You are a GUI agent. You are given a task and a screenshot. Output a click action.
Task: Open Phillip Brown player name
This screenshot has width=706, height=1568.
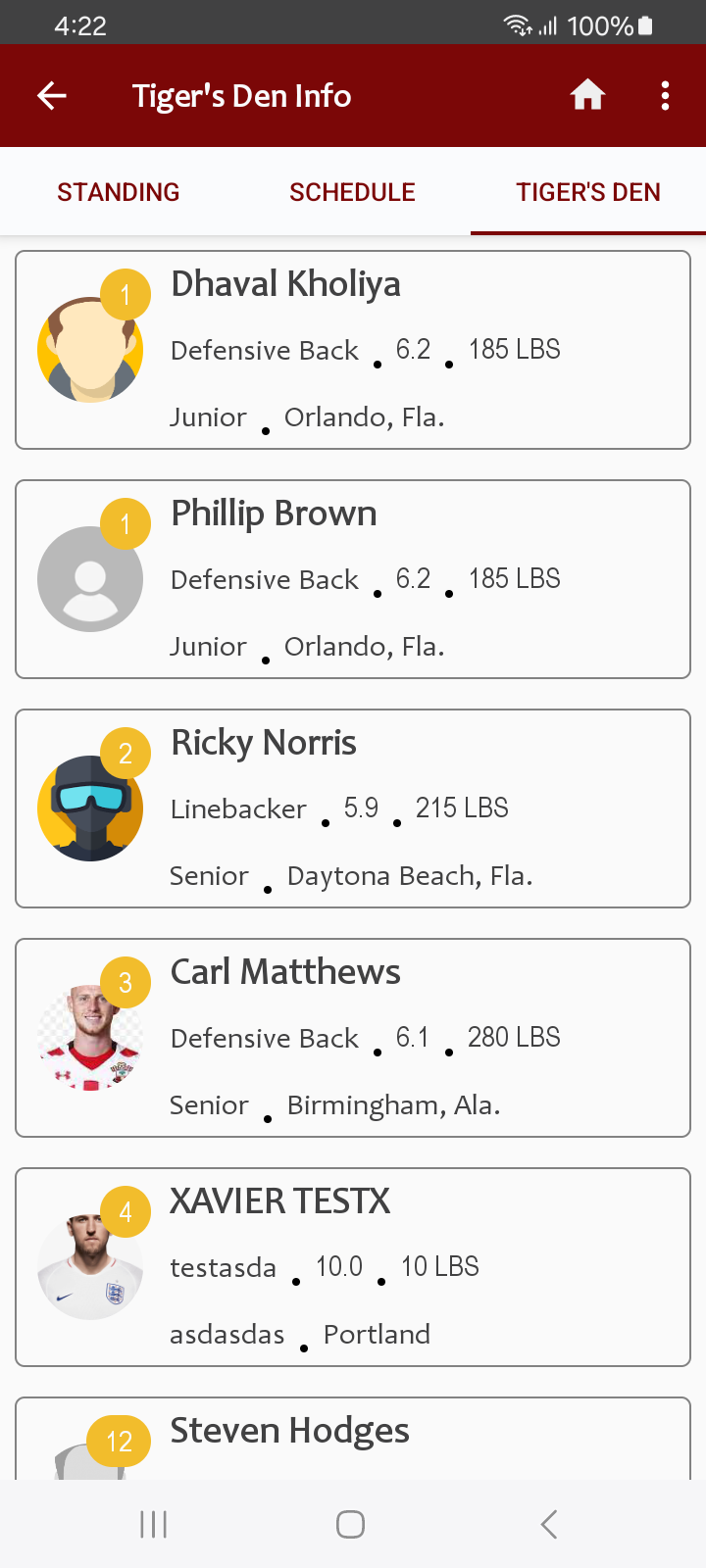click(x=274, y=514)
